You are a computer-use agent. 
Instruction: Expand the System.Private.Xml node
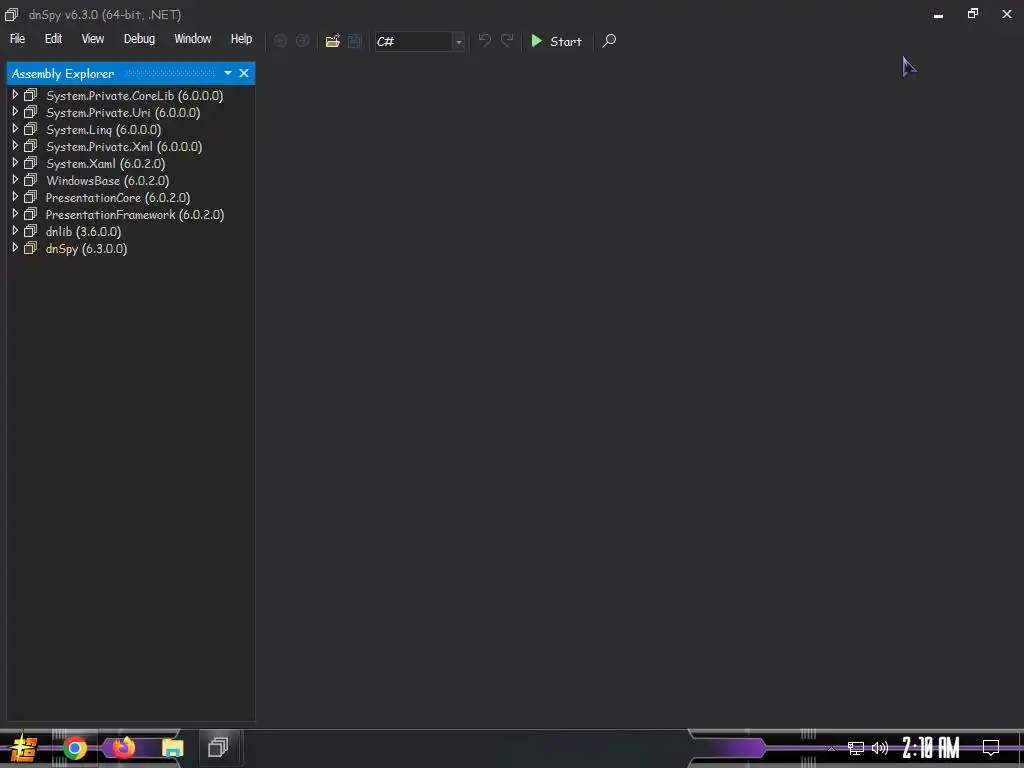[x=15, y=146]
